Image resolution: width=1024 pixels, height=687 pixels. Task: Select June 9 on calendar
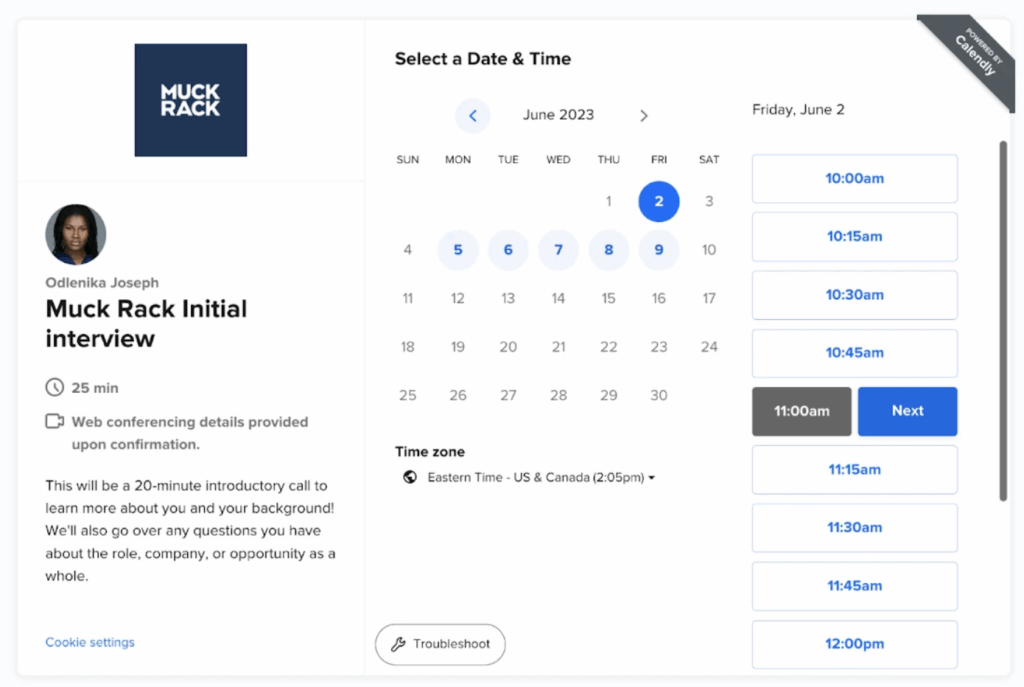tap(658, 249)
